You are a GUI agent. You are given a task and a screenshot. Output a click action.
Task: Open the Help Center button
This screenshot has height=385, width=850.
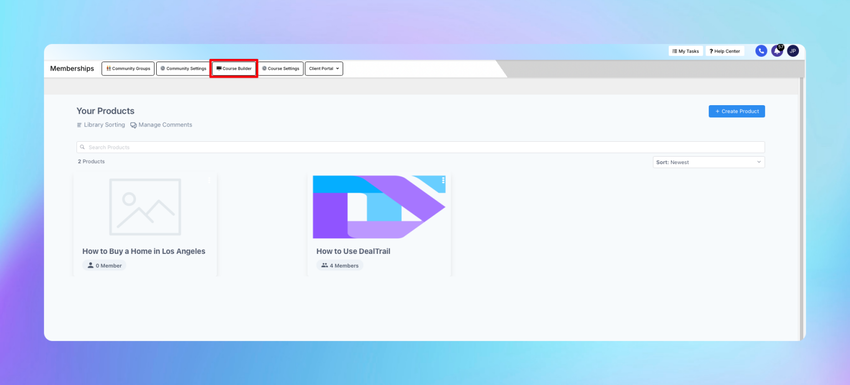coord(725,51)
